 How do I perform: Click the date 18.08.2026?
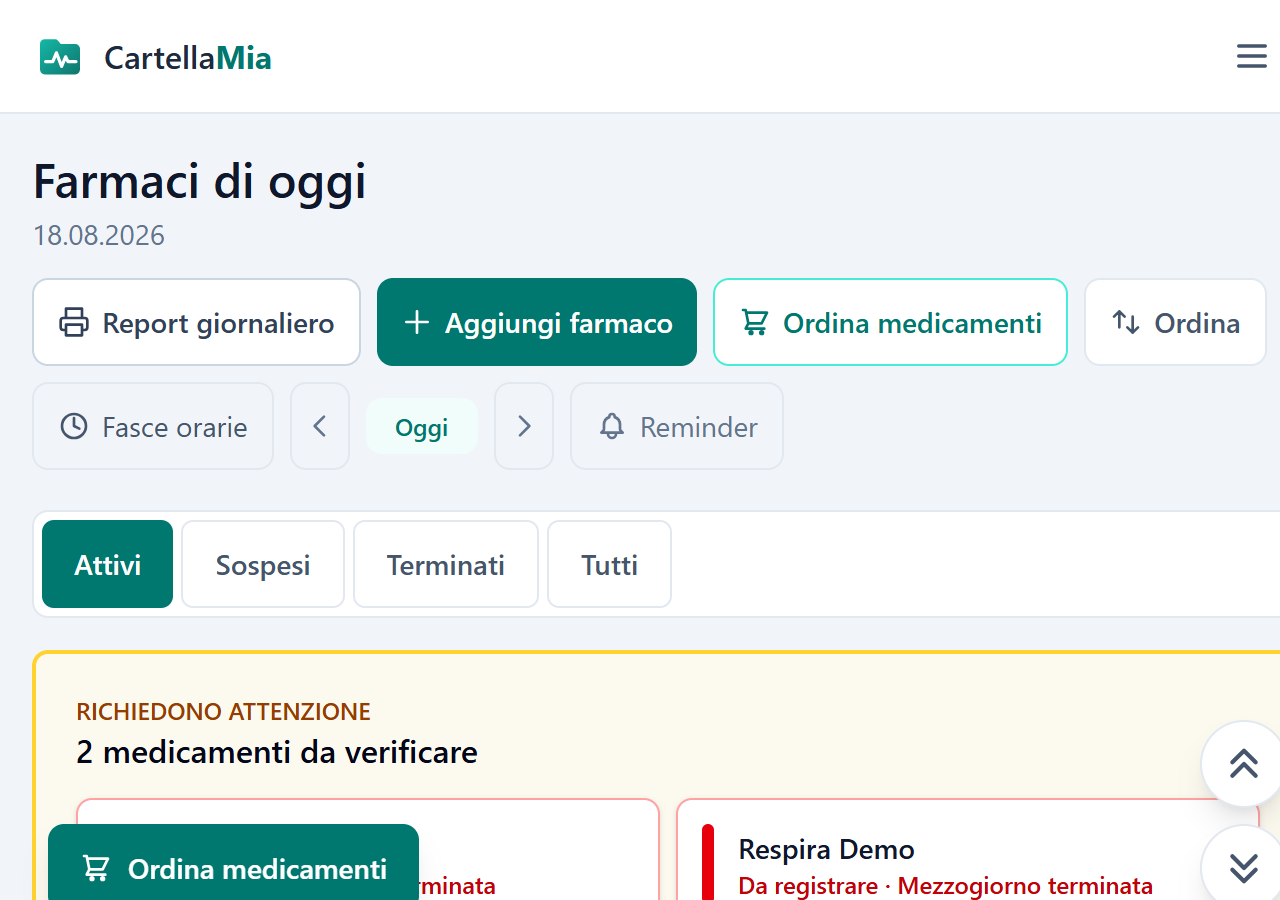coord(99,236)
